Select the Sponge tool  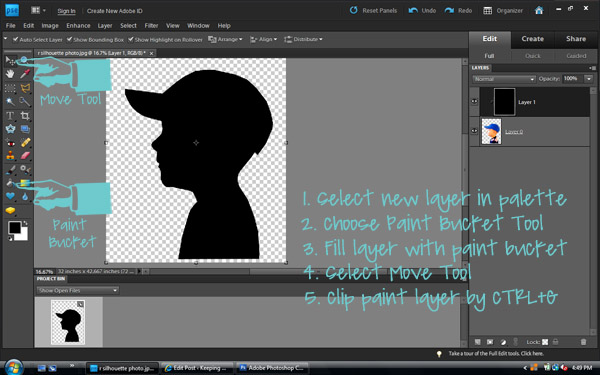coord(10,210)
